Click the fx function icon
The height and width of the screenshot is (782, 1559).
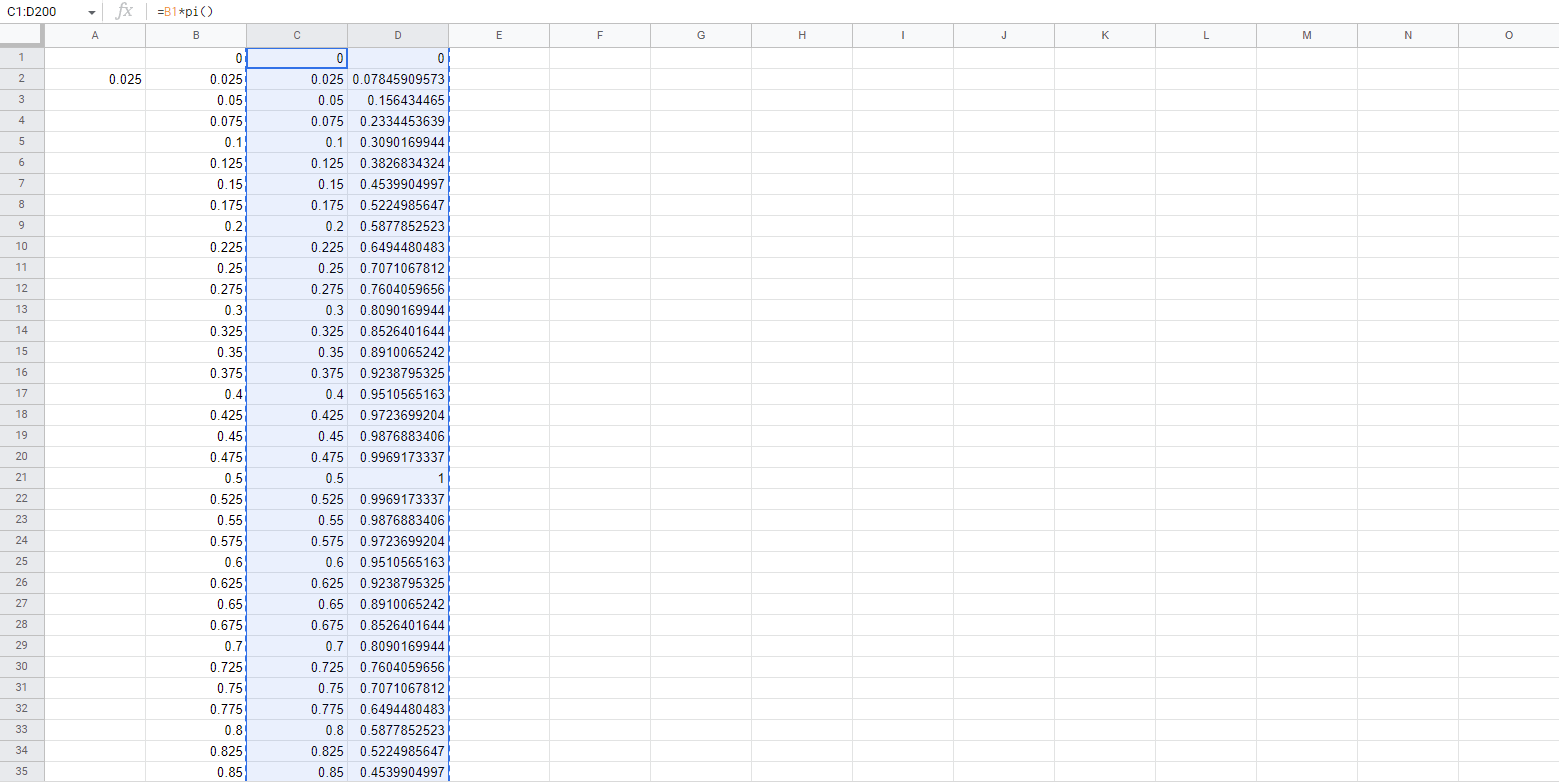coord(124,12)
